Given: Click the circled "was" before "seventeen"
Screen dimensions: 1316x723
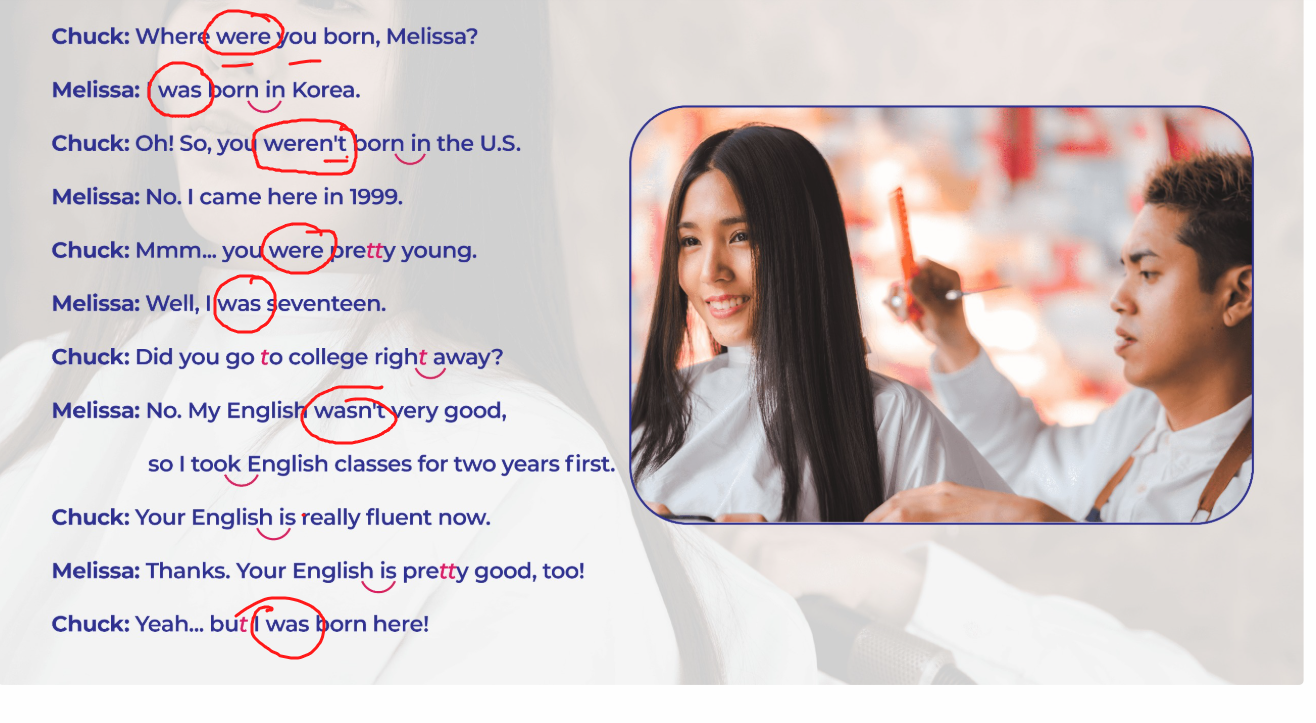Looking at the screenshot, I should pyautogui.click(x=239, y=304).
